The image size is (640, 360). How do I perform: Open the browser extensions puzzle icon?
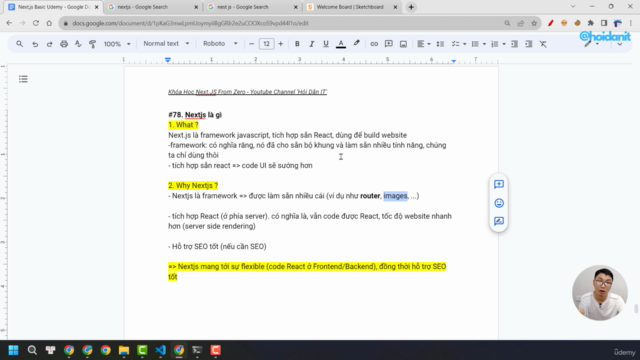click(591, 23)
